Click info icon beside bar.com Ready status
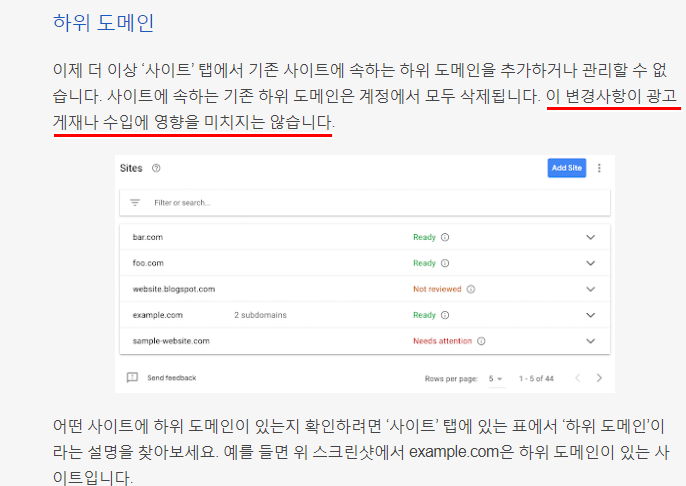Viewport: 686px width, 486px height. 445,237
